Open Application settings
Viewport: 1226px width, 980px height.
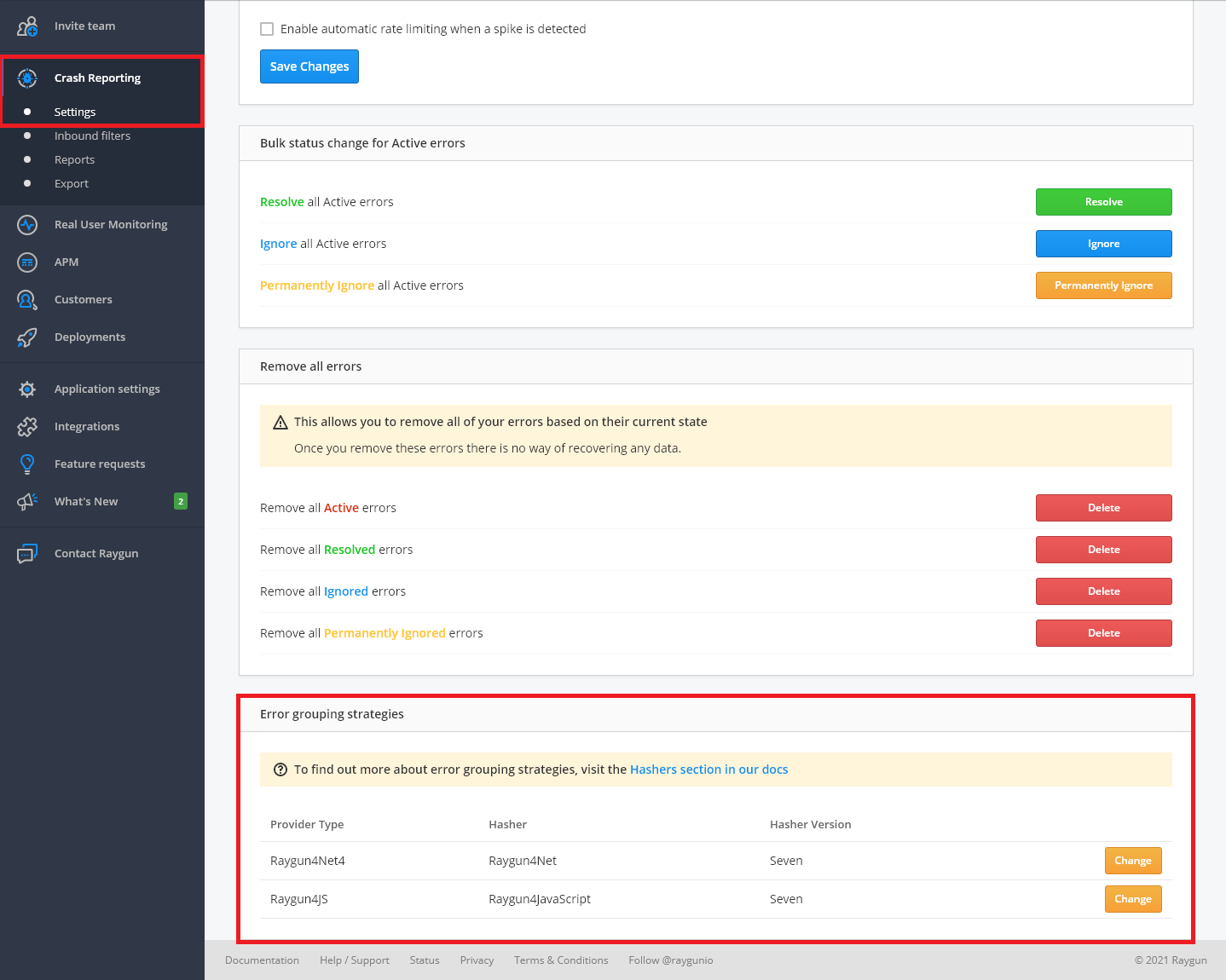point(107,389)
